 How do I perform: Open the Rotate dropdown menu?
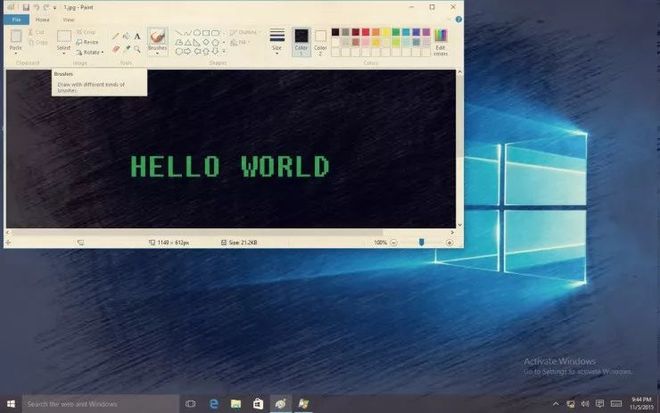point(90,52)
